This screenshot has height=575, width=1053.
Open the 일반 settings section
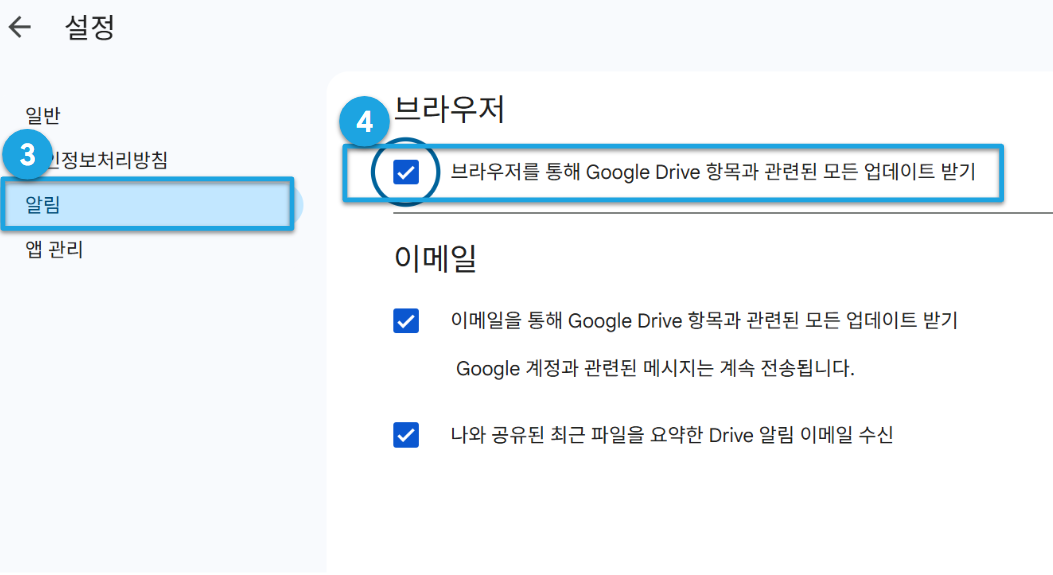(43, 116)
